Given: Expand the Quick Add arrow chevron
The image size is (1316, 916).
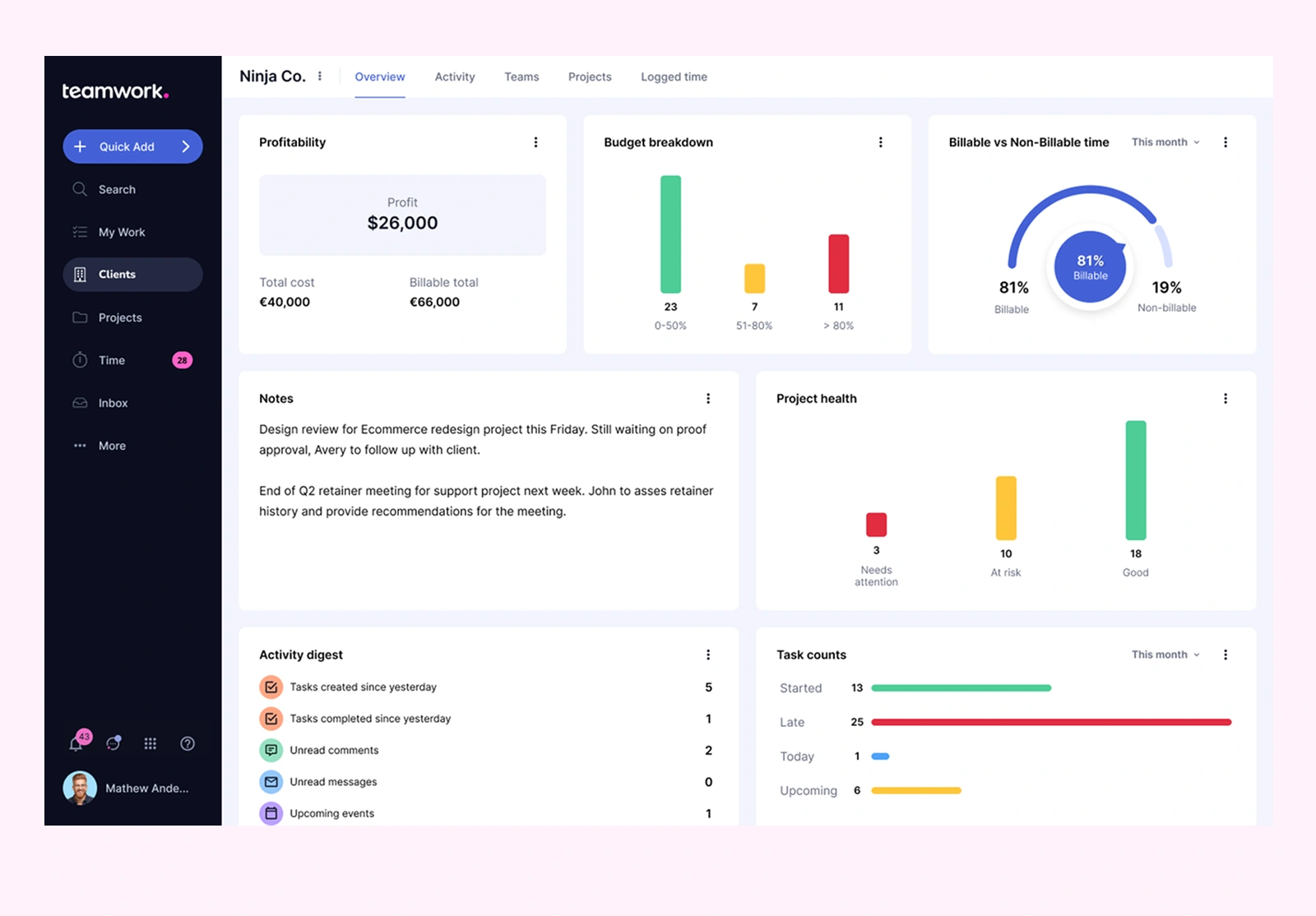Looking at the screenshot, I should coord(186,147).
